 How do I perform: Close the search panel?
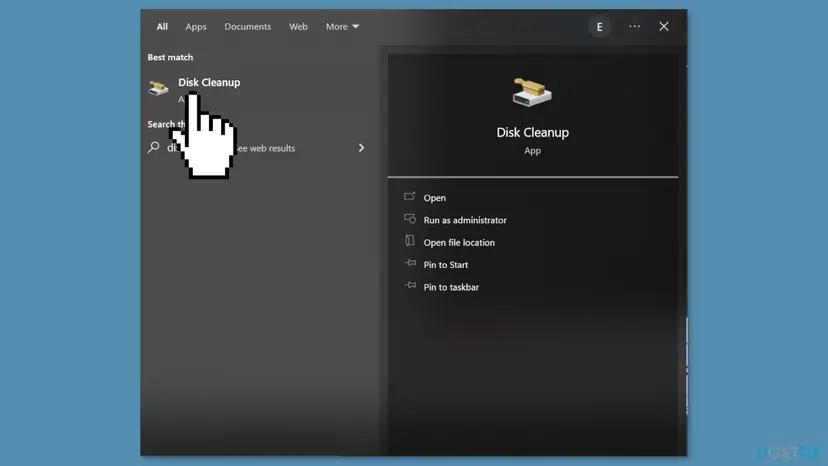[664, 26]
